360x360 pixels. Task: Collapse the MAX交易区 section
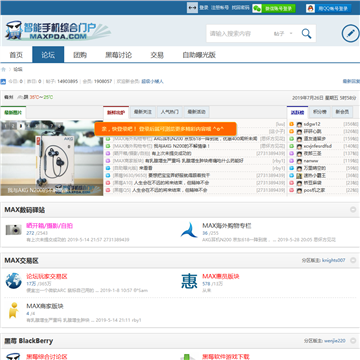point(353,260)
